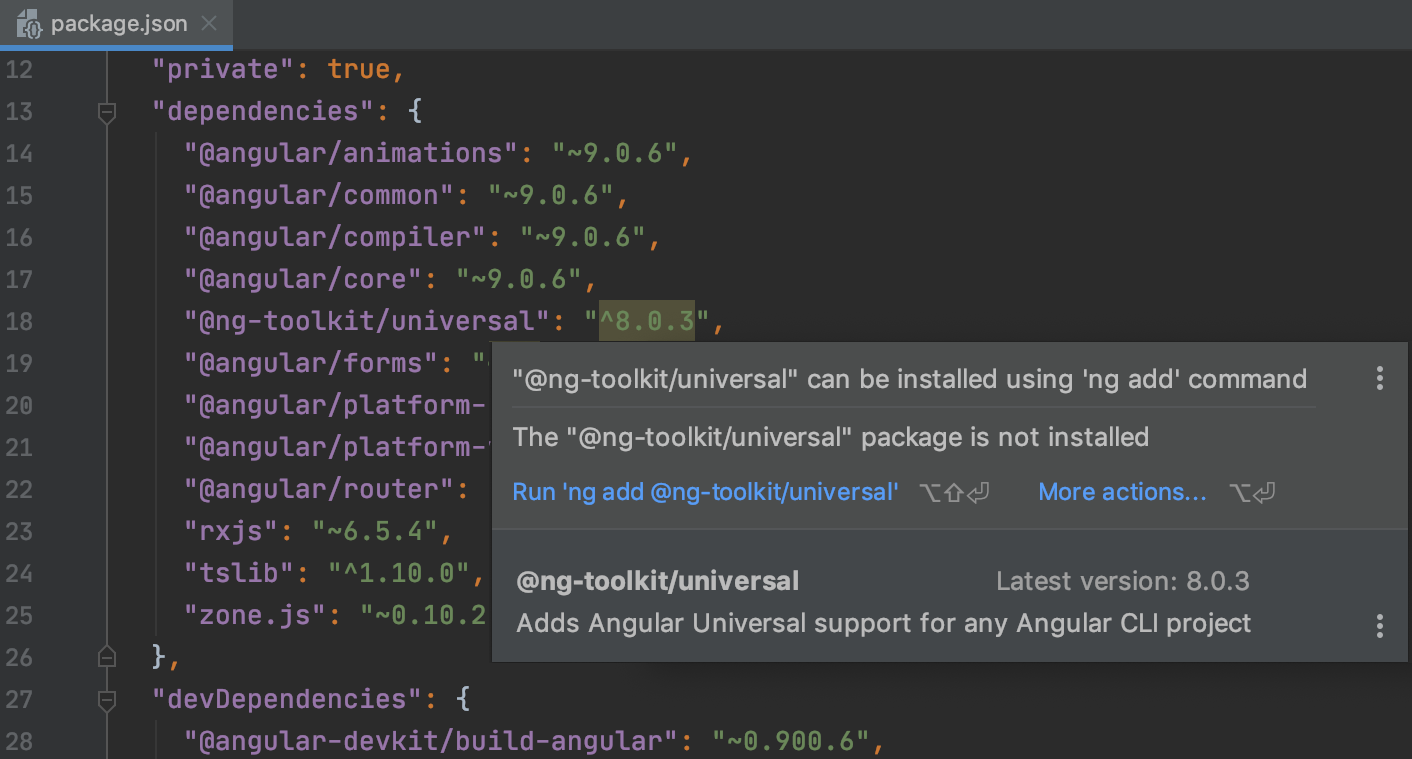
Task: Click the highlighted ^8.0.3 version value
Action: coord(646,321)
